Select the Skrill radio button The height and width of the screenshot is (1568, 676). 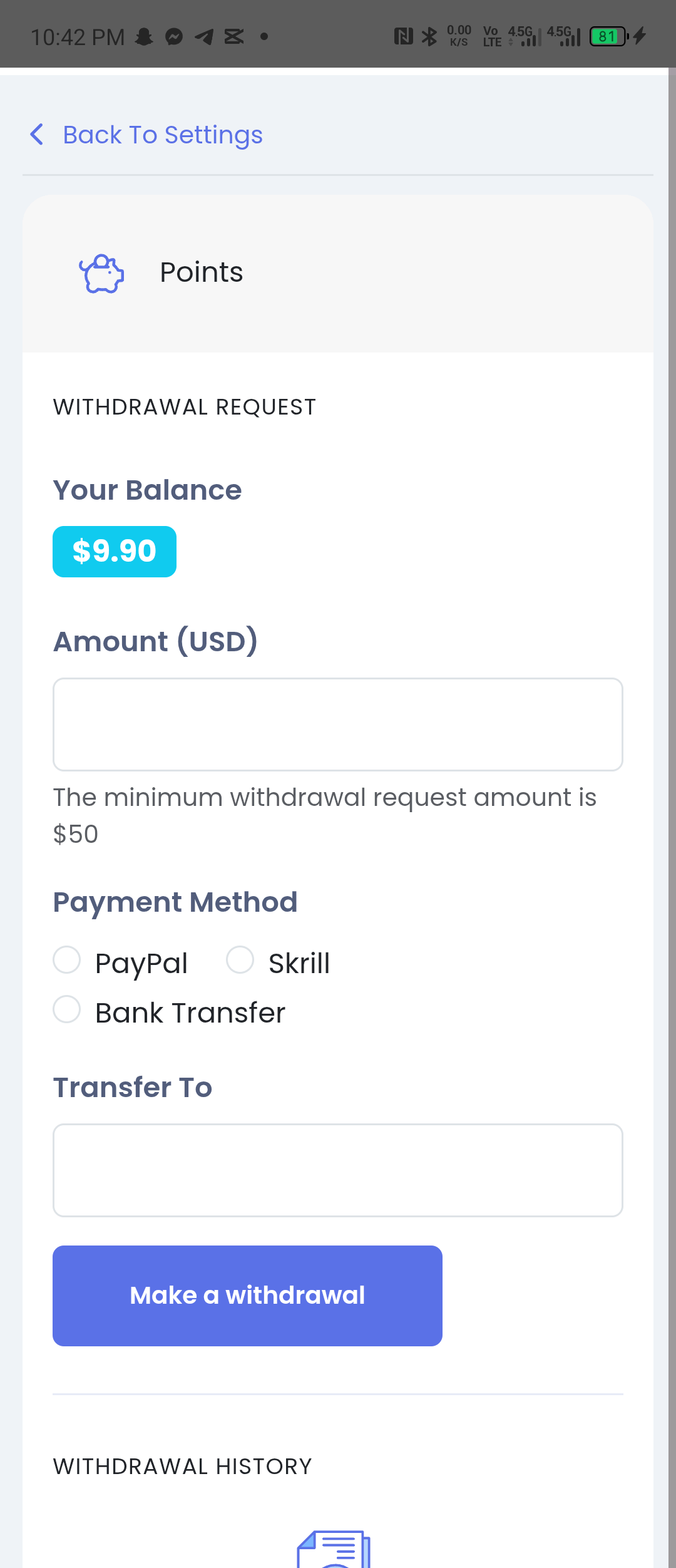[x=240, y=960]
